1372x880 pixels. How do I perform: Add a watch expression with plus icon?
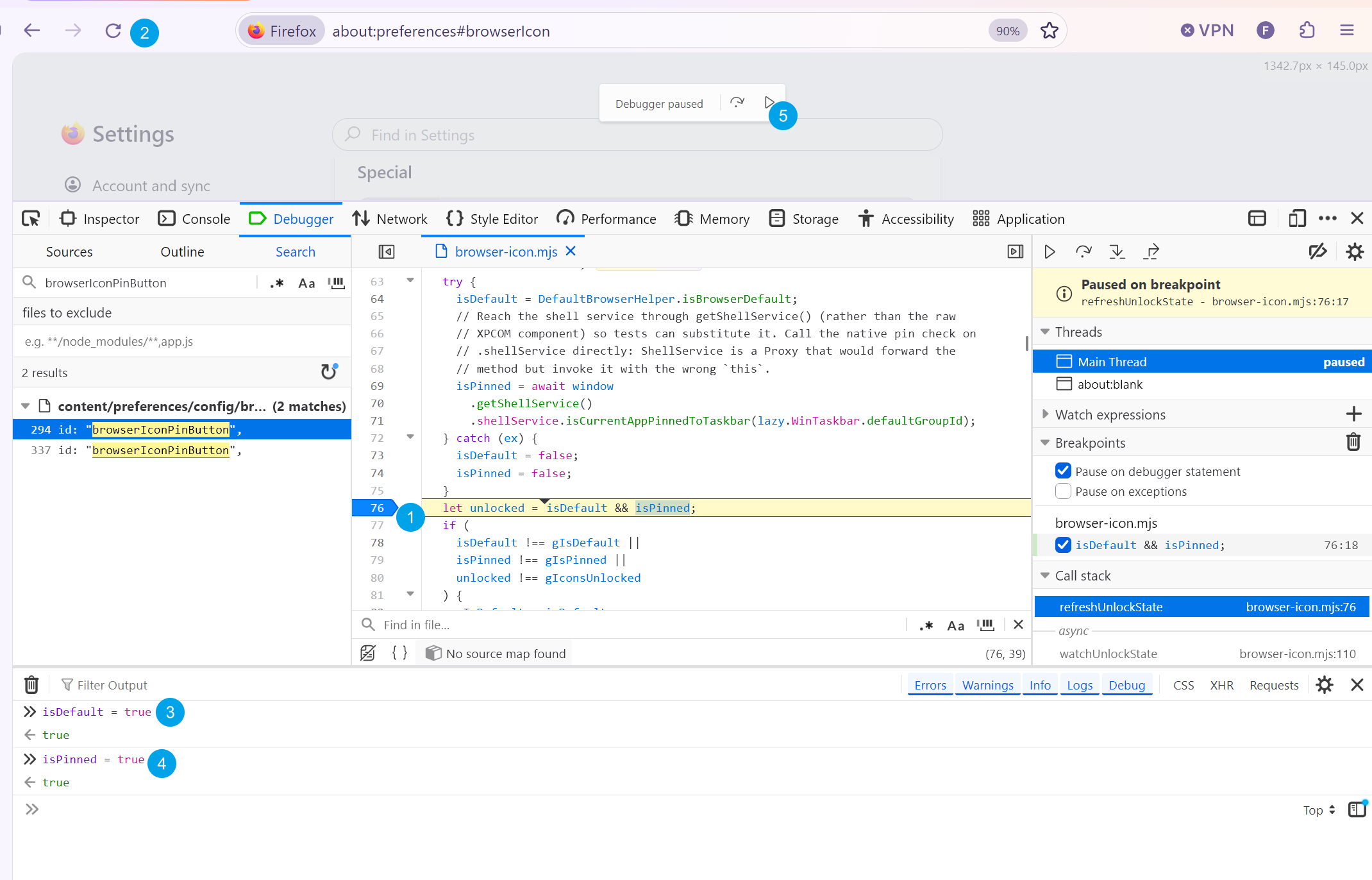click(1353, 414)
